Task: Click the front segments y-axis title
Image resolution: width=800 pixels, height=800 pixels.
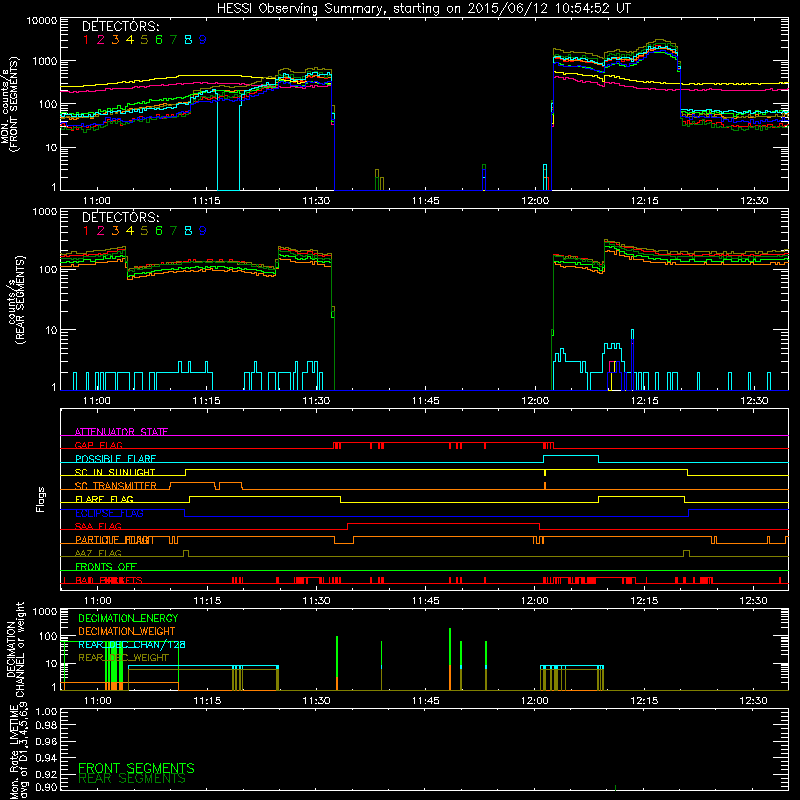Action: [x=10, y=104]
